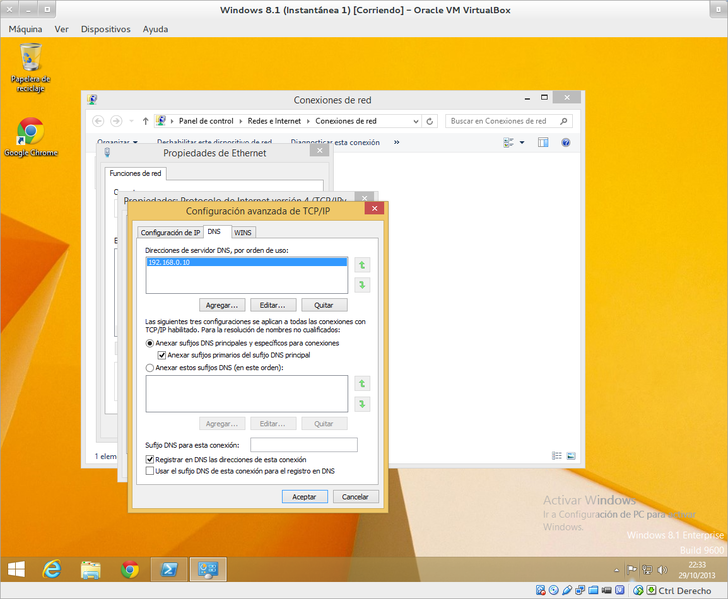Switch to the Control Panel taskbar item

[x=208, y=569]
